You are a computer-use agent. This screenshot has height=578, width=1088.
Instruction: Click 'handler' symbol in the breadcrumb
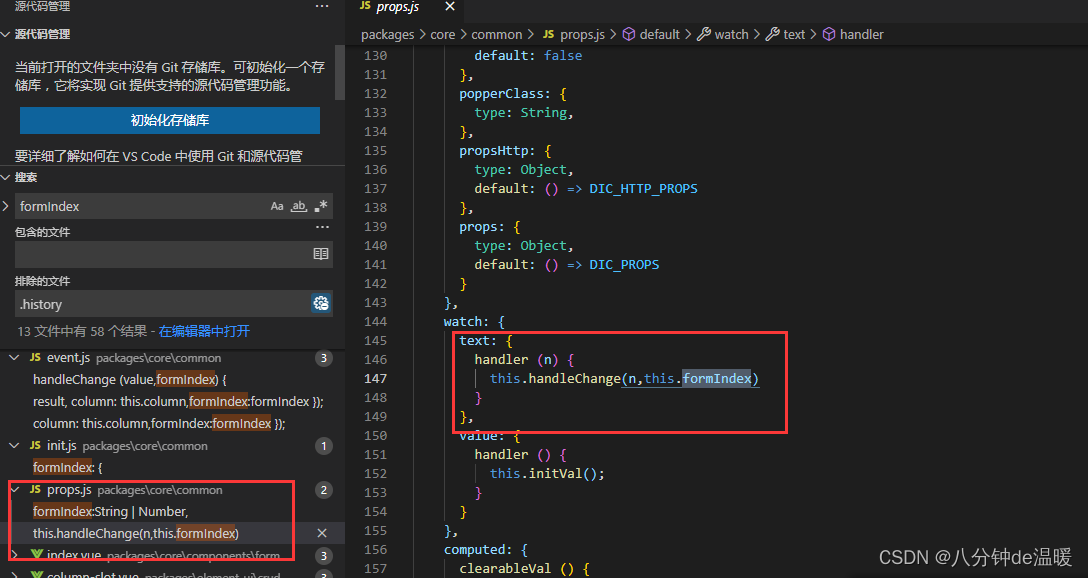[x=861, y=35]
